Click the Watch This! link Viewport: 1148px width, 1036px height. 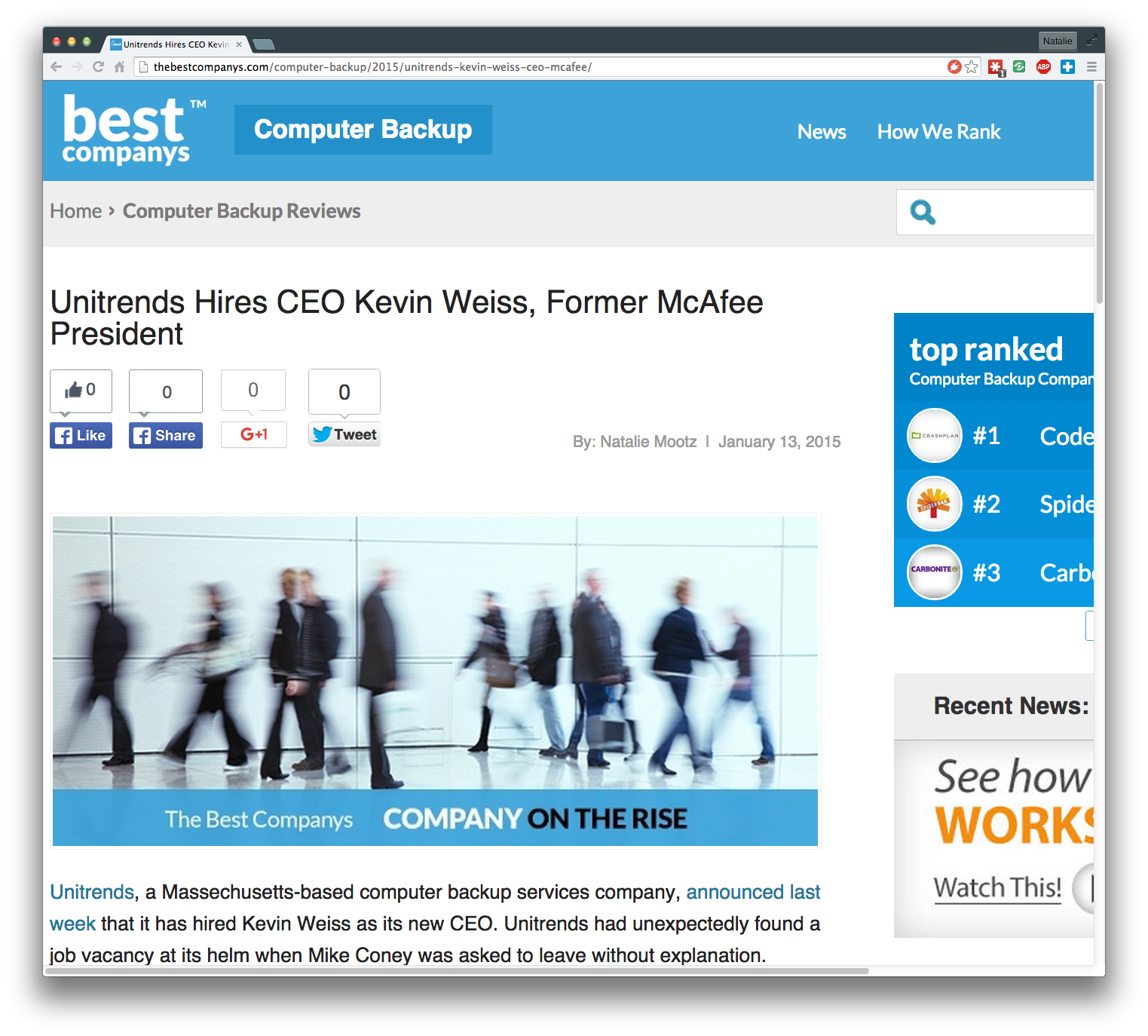(997, 888)
